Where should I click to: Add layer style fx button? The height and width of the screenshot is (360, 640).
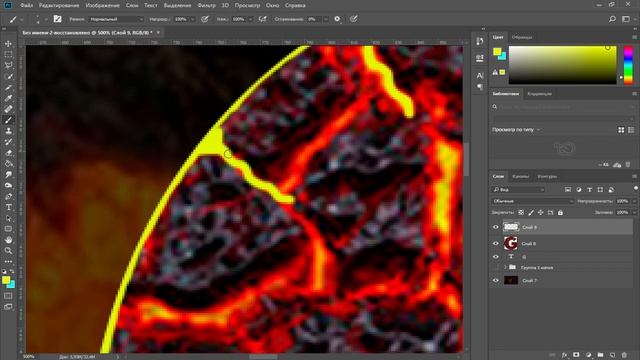tap(564, 355)
